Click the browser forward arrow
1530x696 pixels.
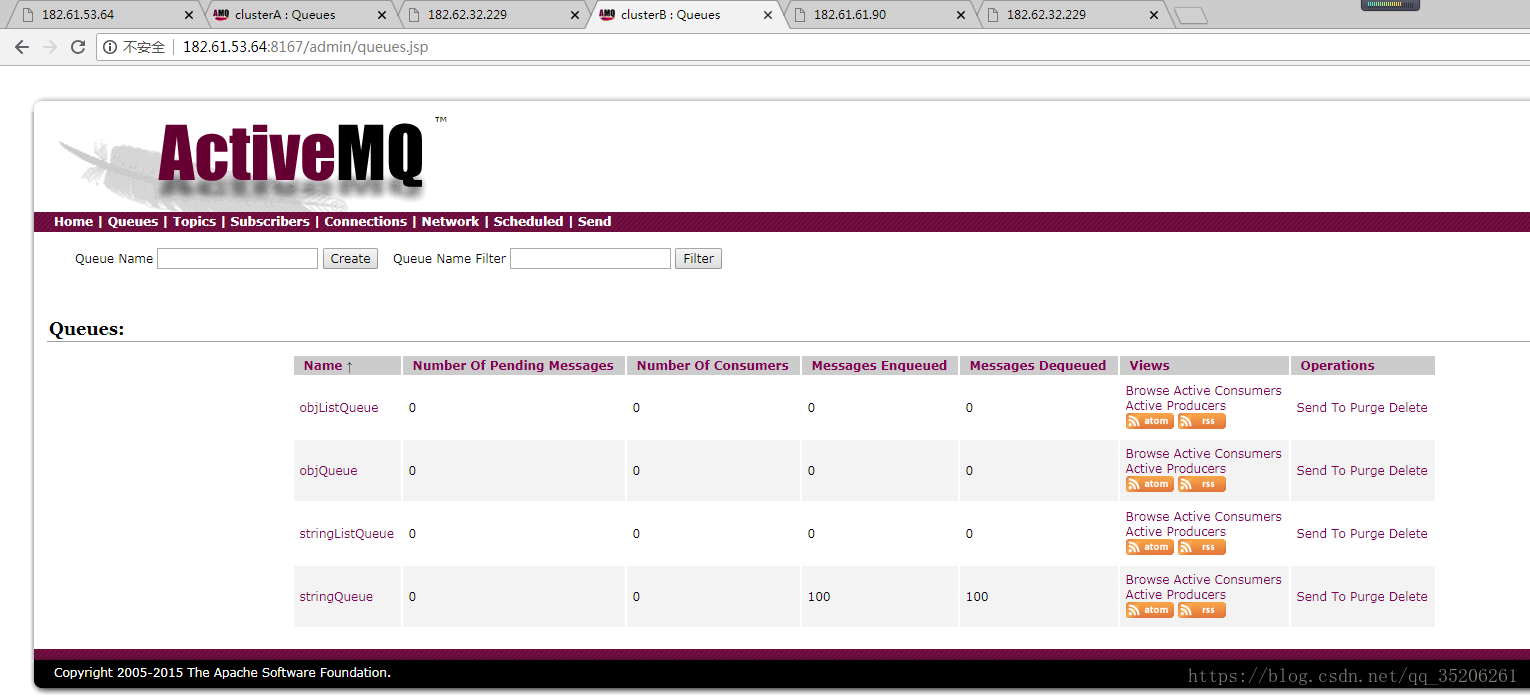50,47
